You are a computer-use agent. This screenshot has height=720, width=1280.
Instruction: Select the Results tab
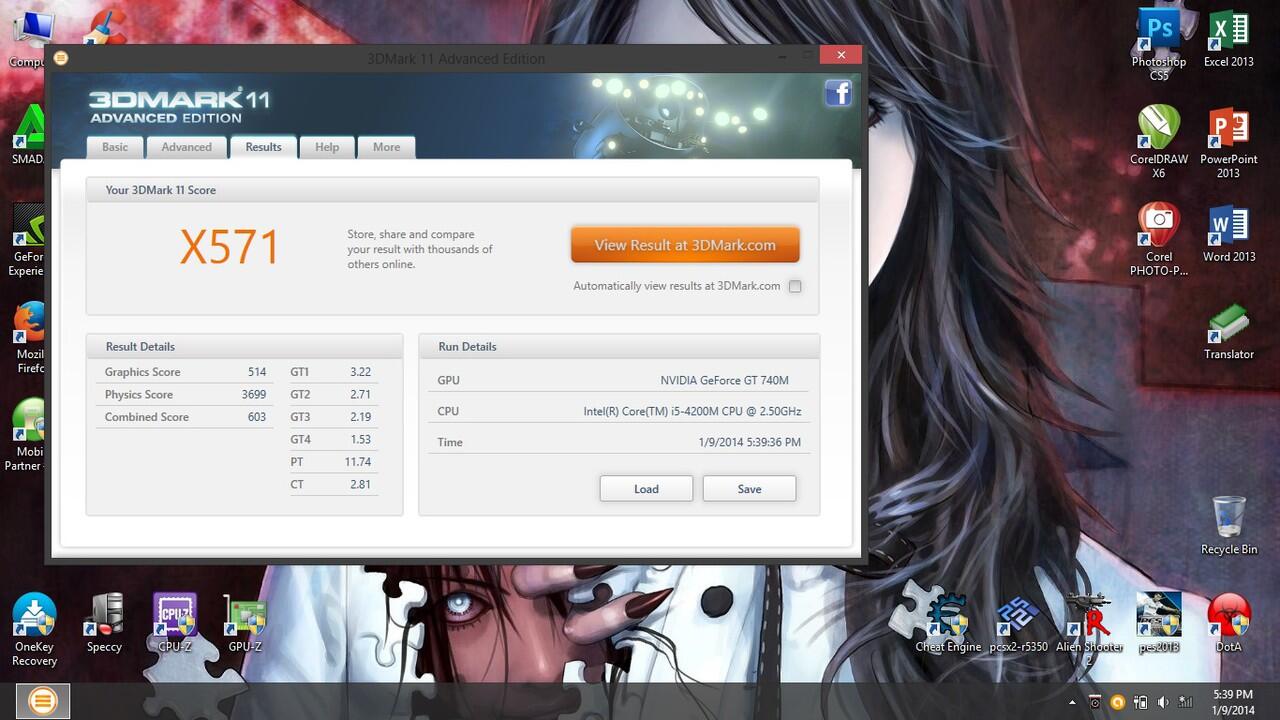263,147
